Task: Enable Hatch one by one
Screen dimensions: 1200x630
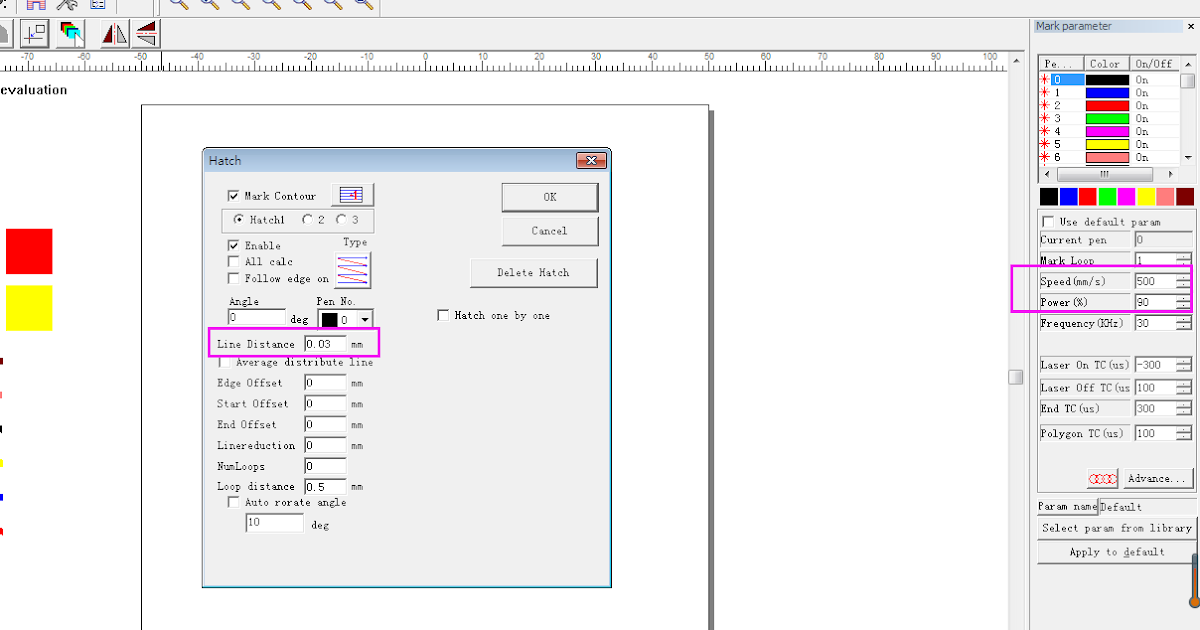Action: pos(442,313)
